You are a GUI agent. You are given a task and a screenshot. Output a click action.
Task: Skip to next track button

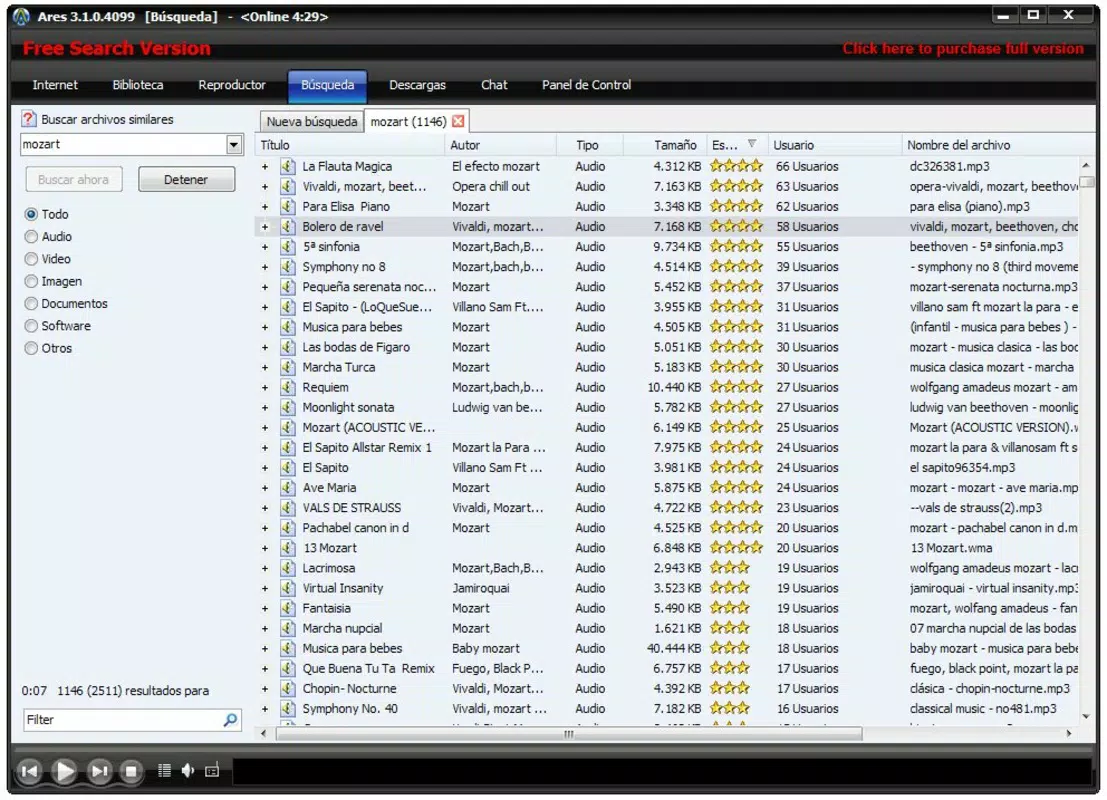pos(99,771)
